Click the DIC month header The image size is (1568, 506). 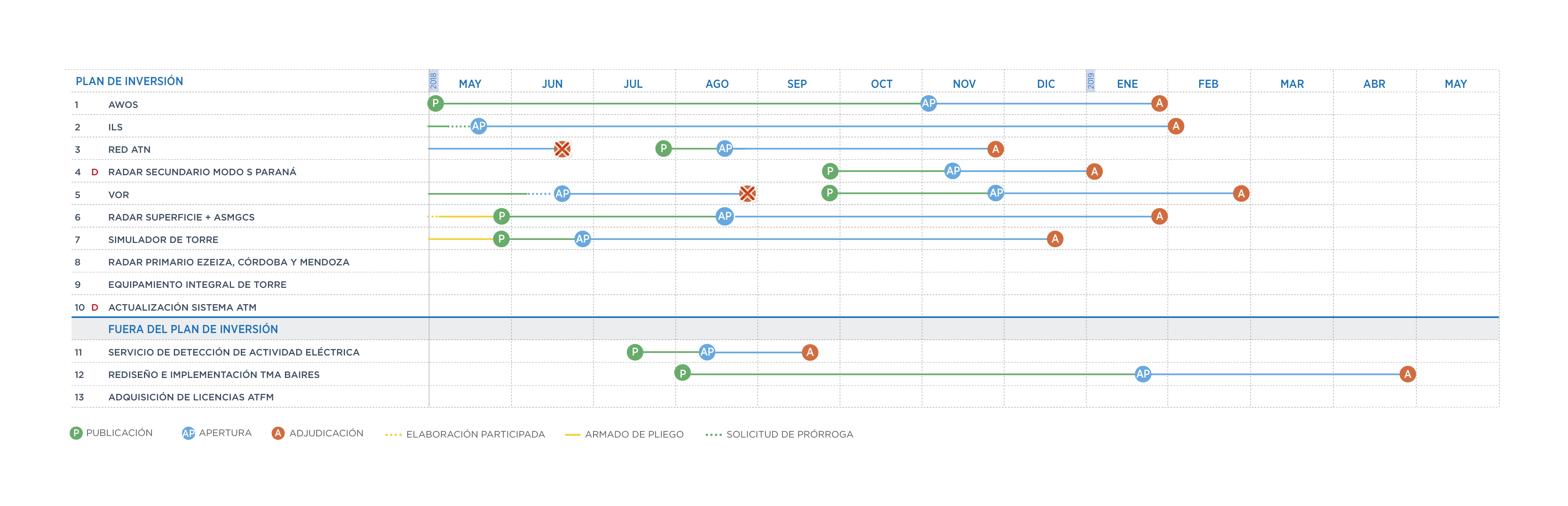pos(1046,84)
